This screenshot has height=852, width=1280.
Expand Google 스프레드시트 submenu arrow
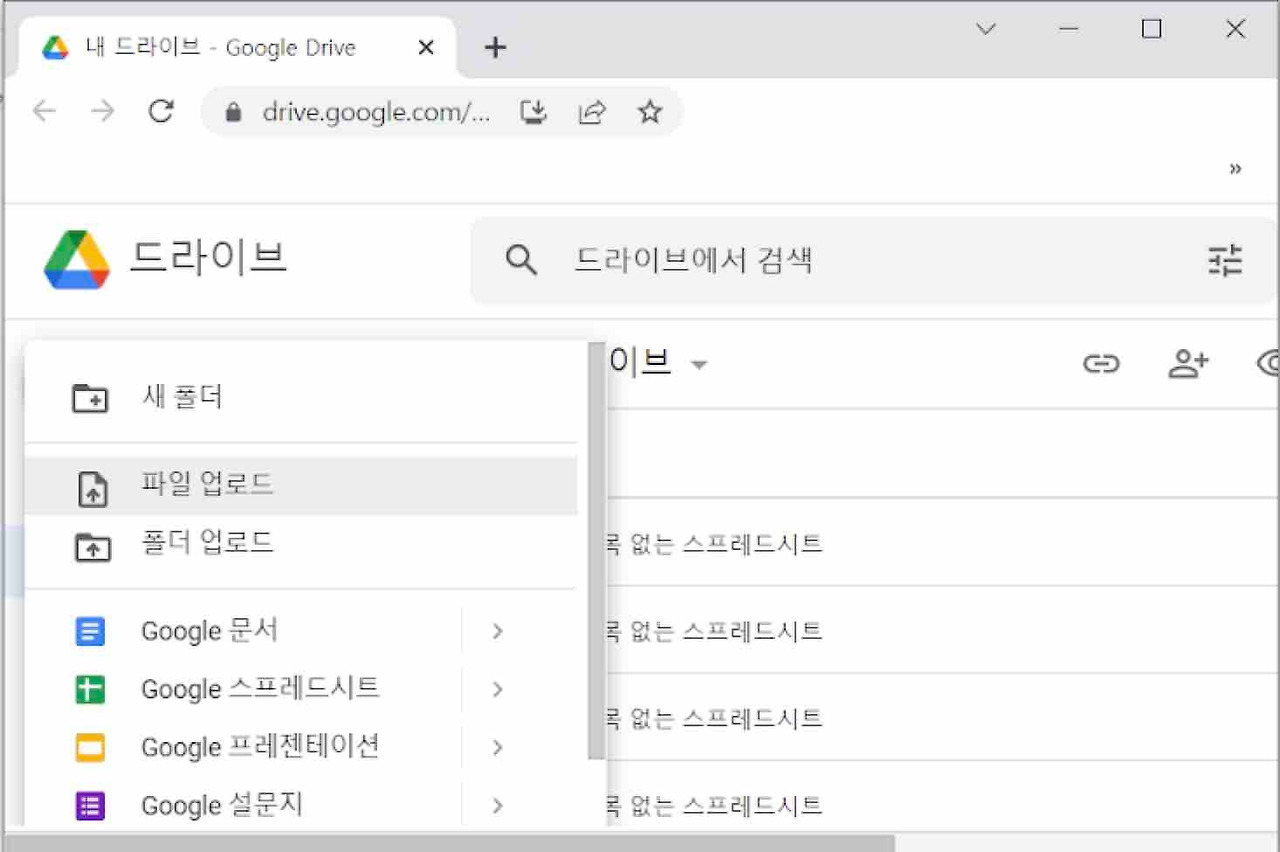(x=497, y=689)
